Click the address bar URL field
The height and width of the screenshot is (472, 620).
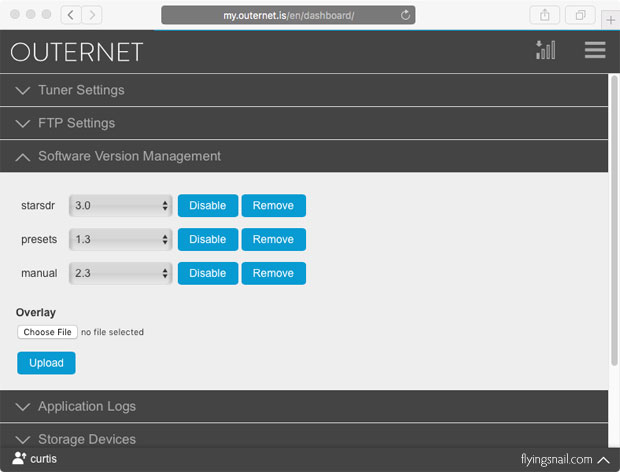pyautogui.click(x=288, y=15)
